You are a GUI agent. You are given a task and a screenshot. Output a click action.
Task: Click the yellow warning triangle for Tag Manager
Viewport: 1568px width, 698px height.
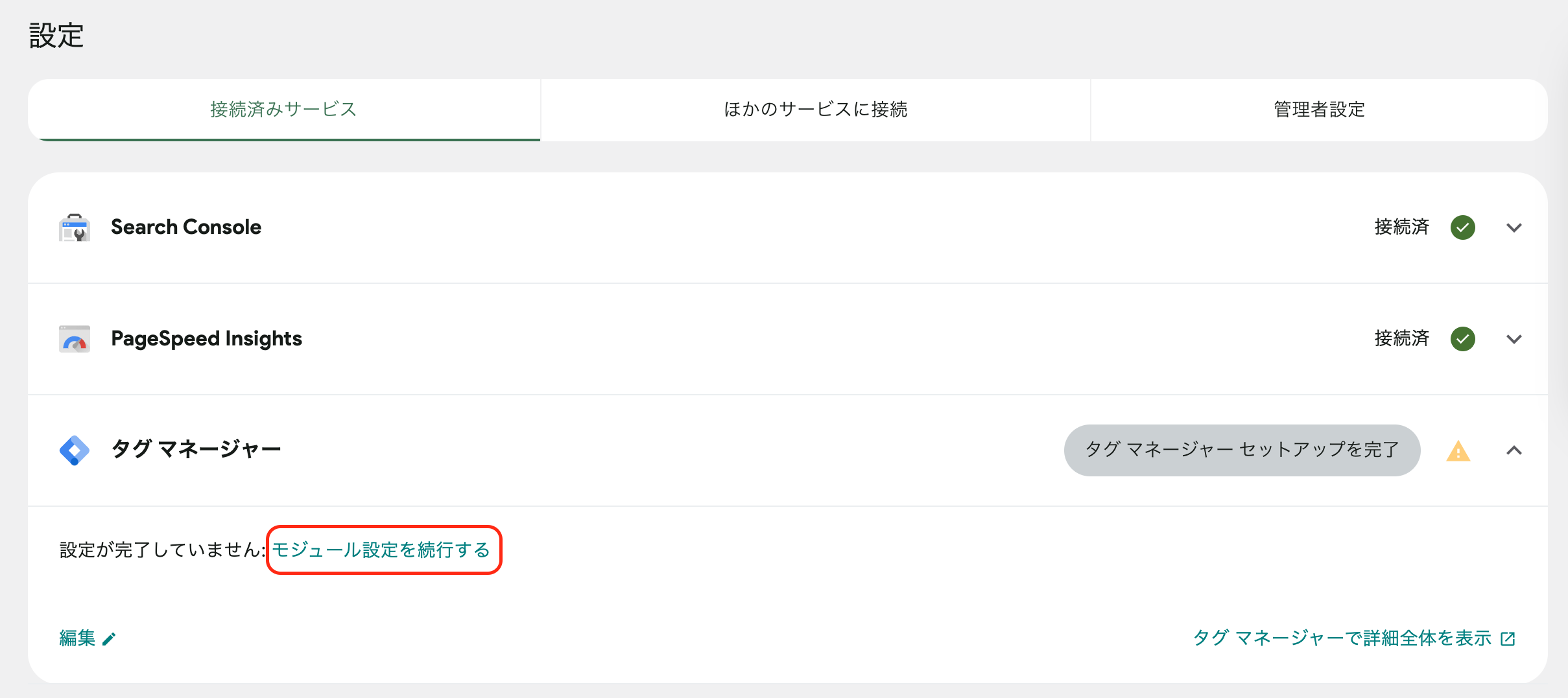(1458, 450)
